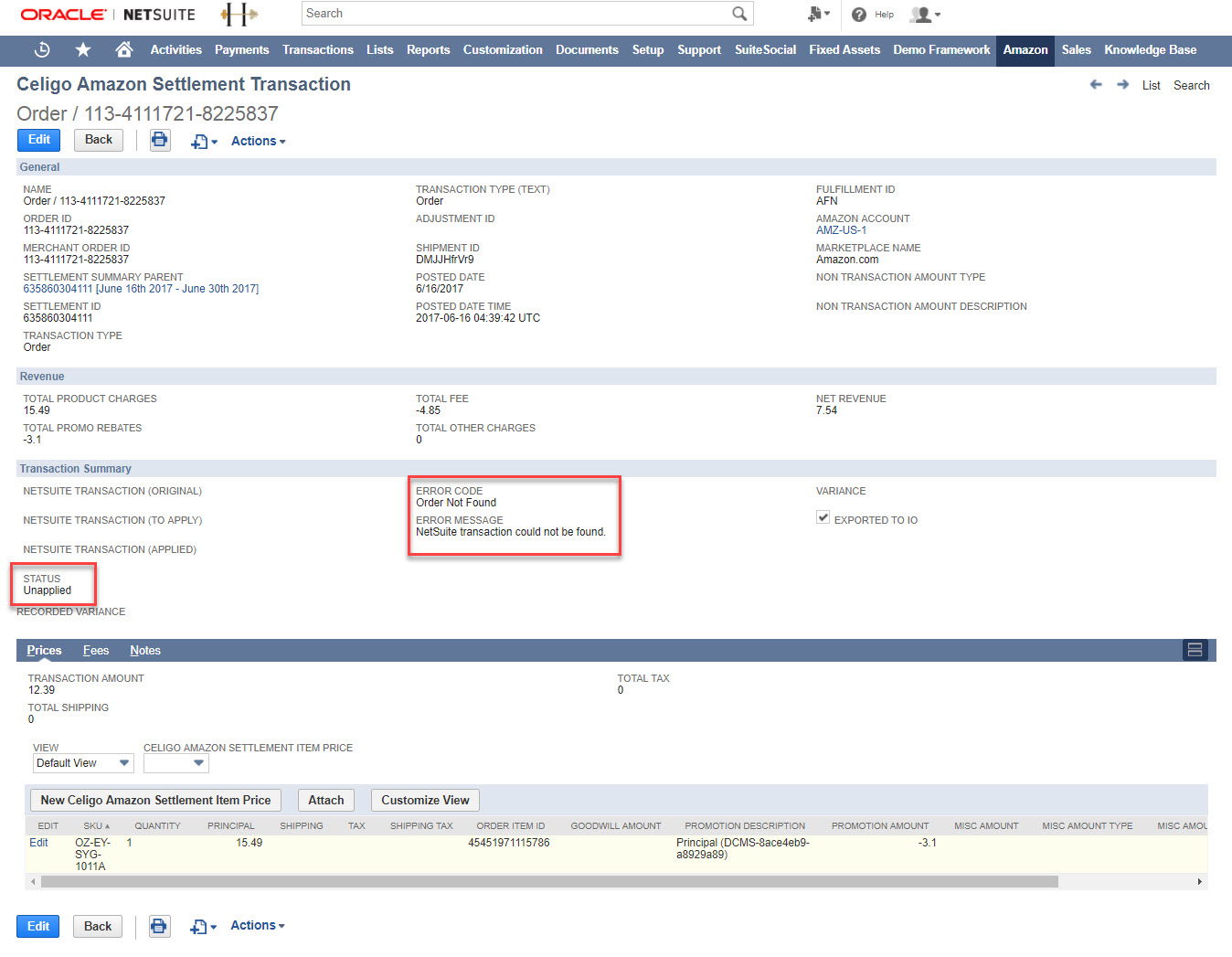Sort by the Quantity column header

pyautogui.click(x=157, y=825)
